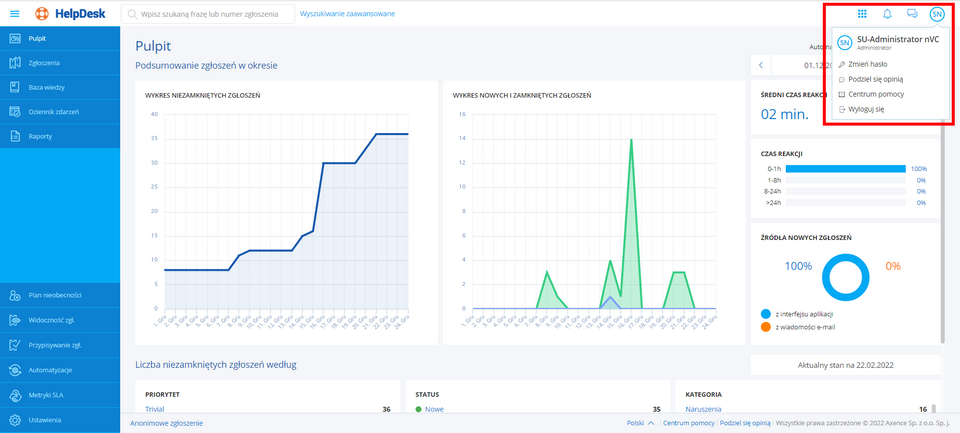Click the SN user avatar icon
960x433 pixels.
[x=936, y=14]
